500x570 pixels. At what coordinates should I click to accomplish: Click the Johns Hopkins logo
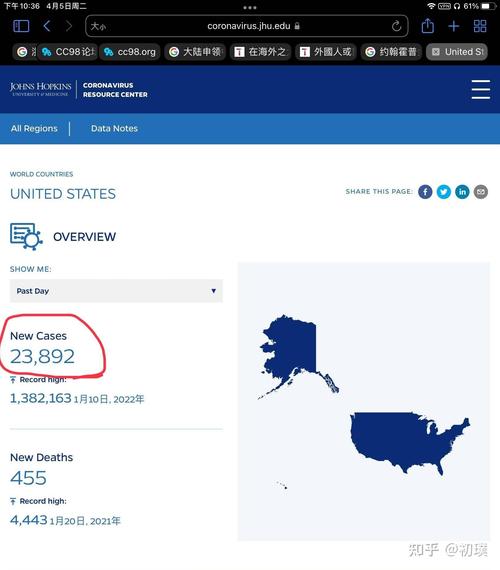pyautogui.click(x=40, y=89)
